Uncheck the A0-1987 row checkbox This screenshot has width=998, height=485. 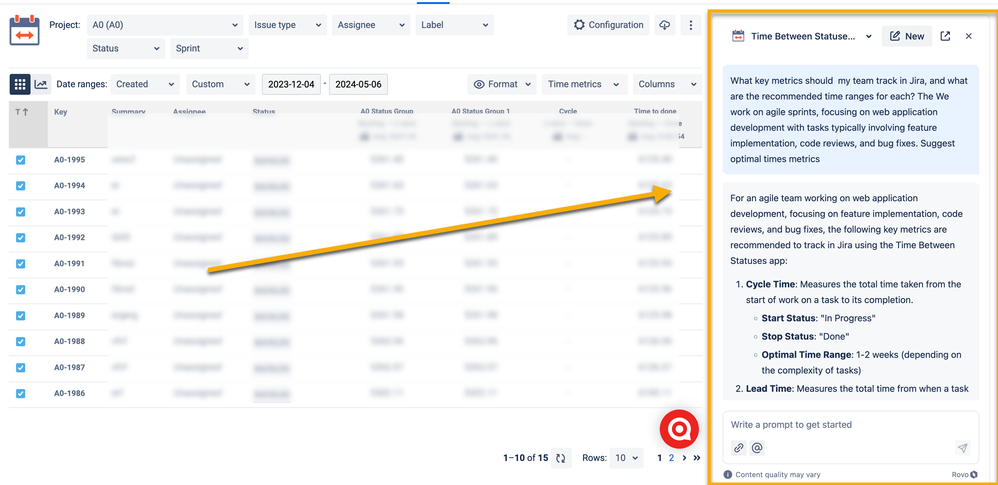pyautogui.click(x=20, y=367)
